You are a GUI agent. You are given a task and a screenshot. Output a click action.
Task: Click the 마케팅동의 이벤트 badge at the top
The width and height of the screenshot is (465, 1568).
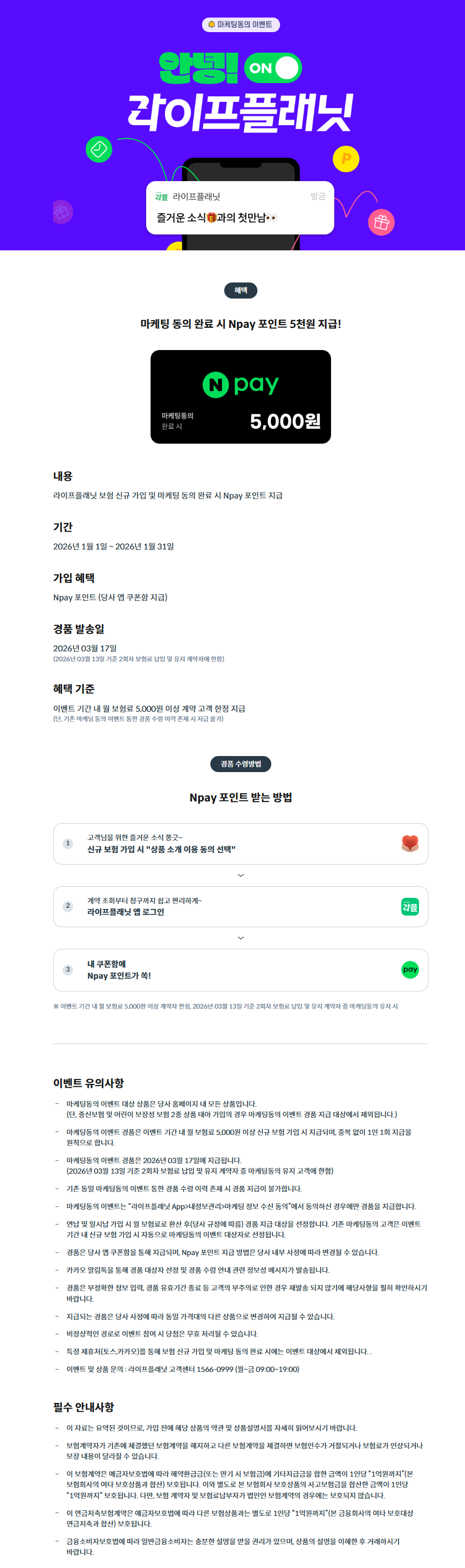tap(240, 24)
